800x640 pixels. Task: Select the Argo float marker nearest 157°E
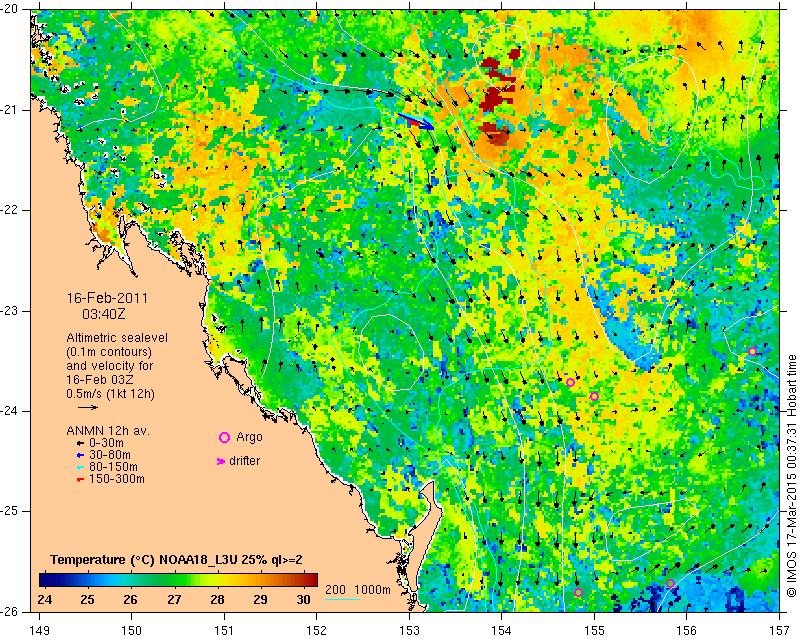tap(752, 351)
